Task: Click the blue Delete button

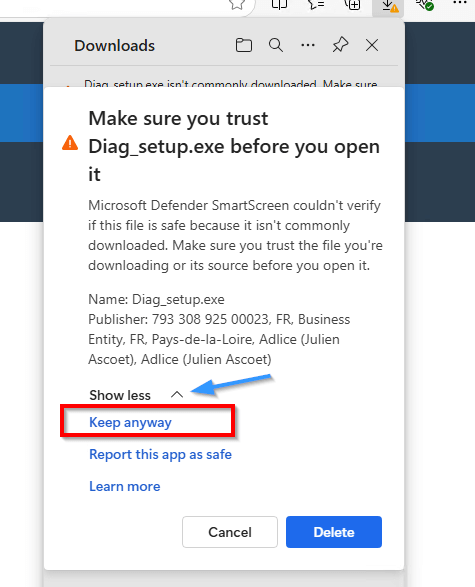Action: [x=334, y=532]
